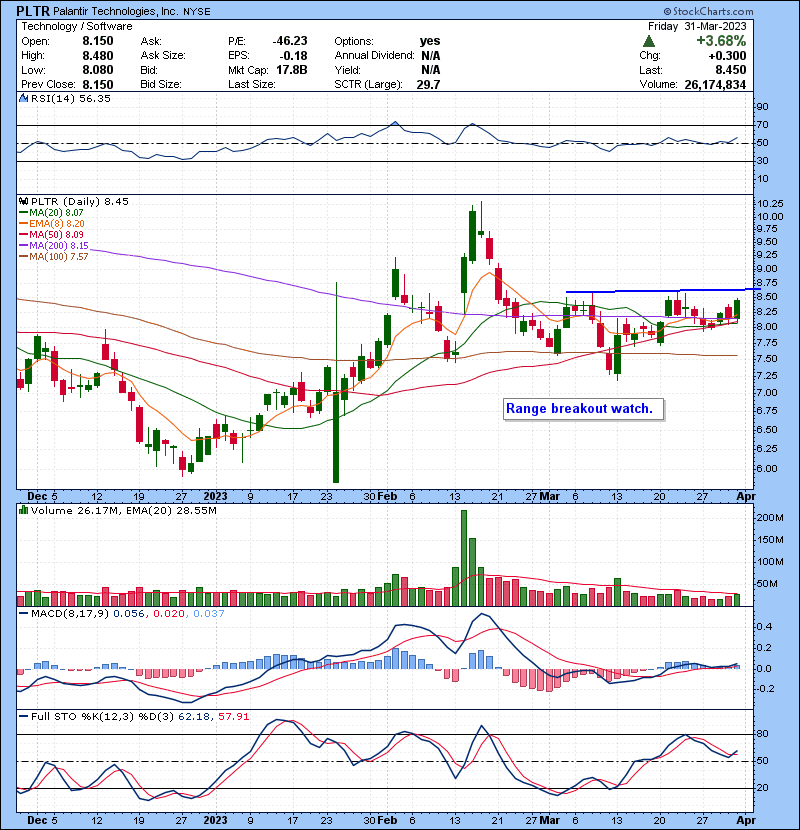Click the Friday 31-Mar-2023 date label

[697, 26]
